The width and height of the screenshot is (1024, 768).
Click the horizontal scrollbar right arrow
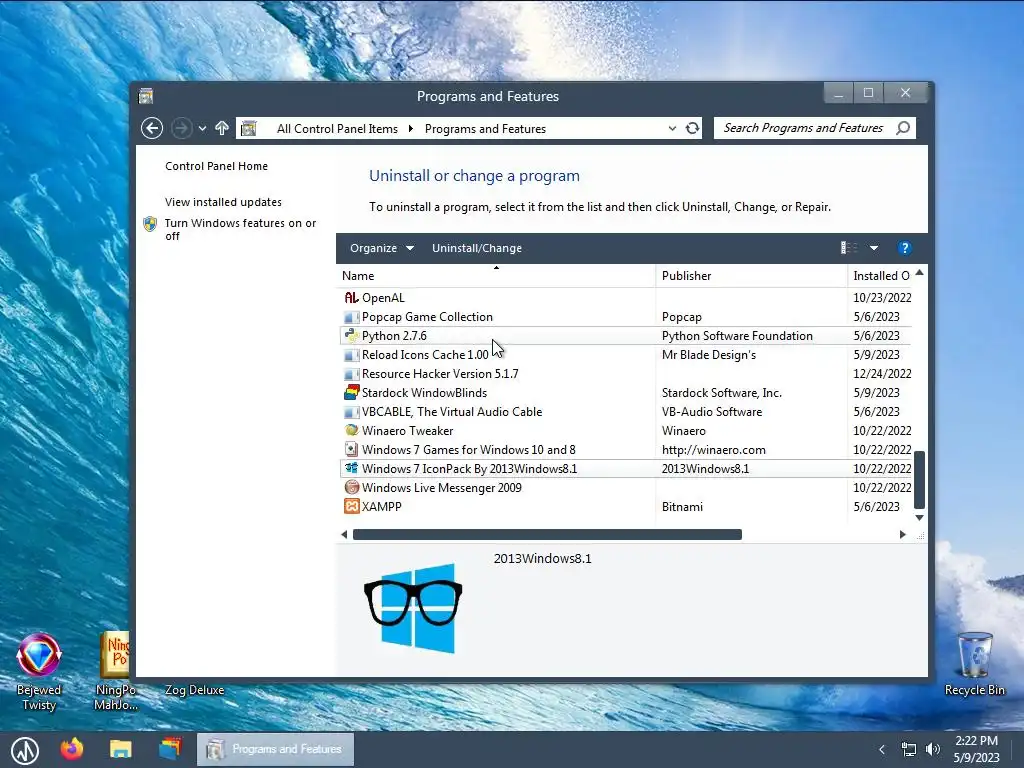coord(903,534)
